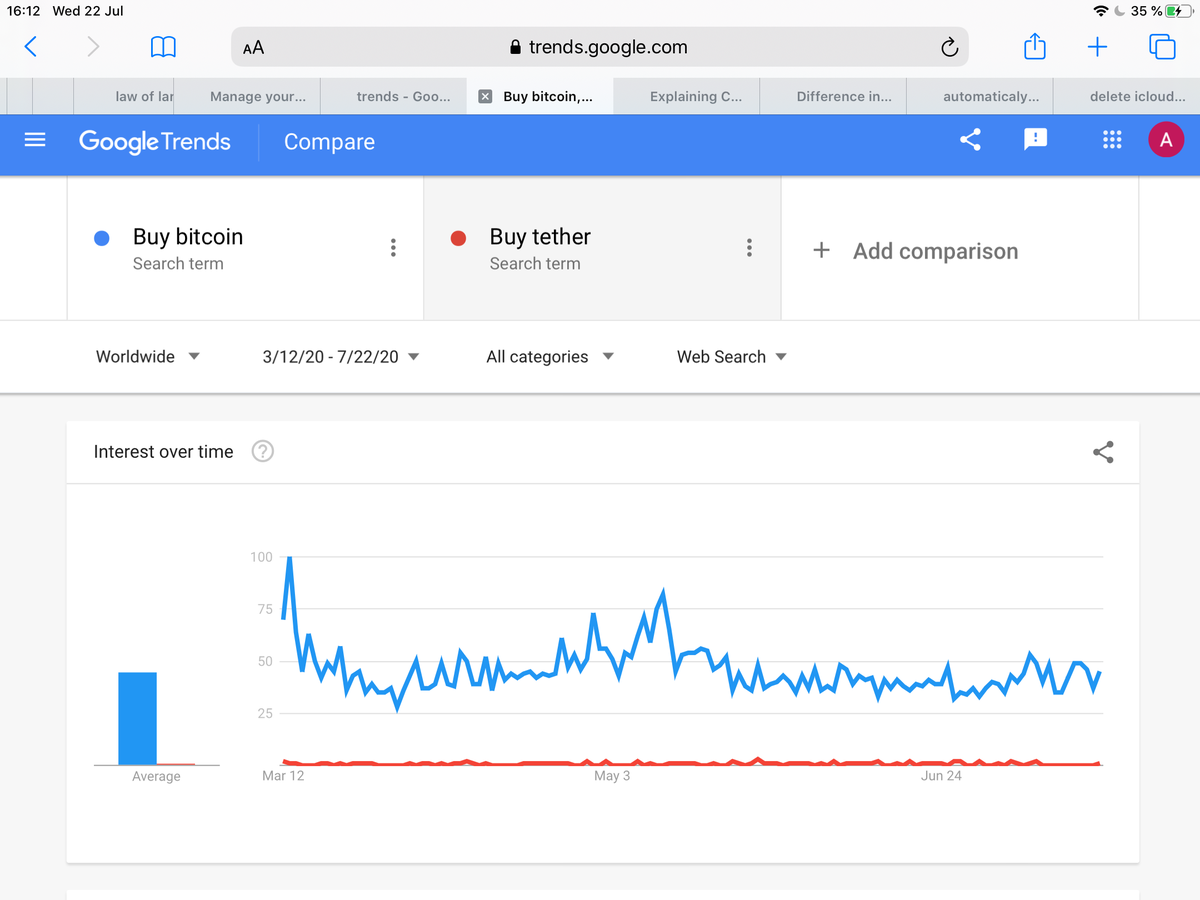Click the AA text size control in the address bar
The image size is (1200, 900).
[x=252, y=46]
